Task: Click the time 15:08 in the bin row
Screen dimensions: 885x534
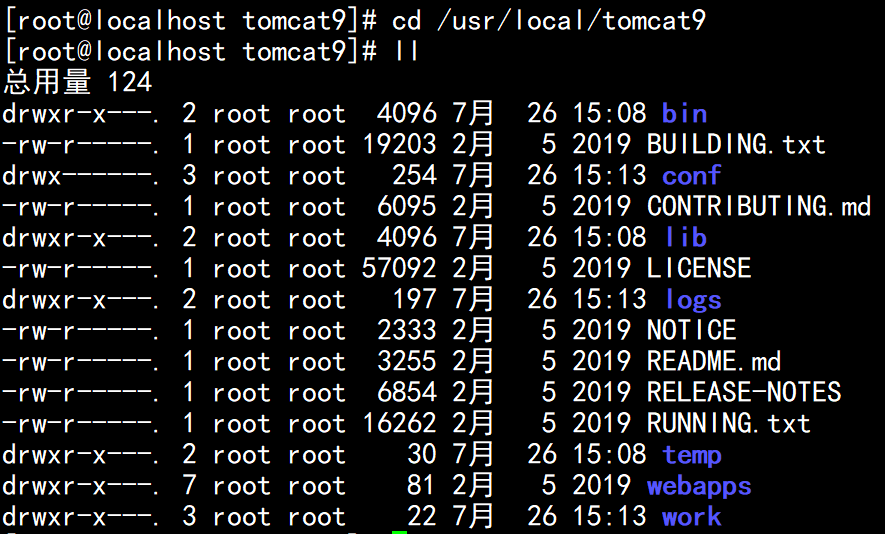Action: 609,113
